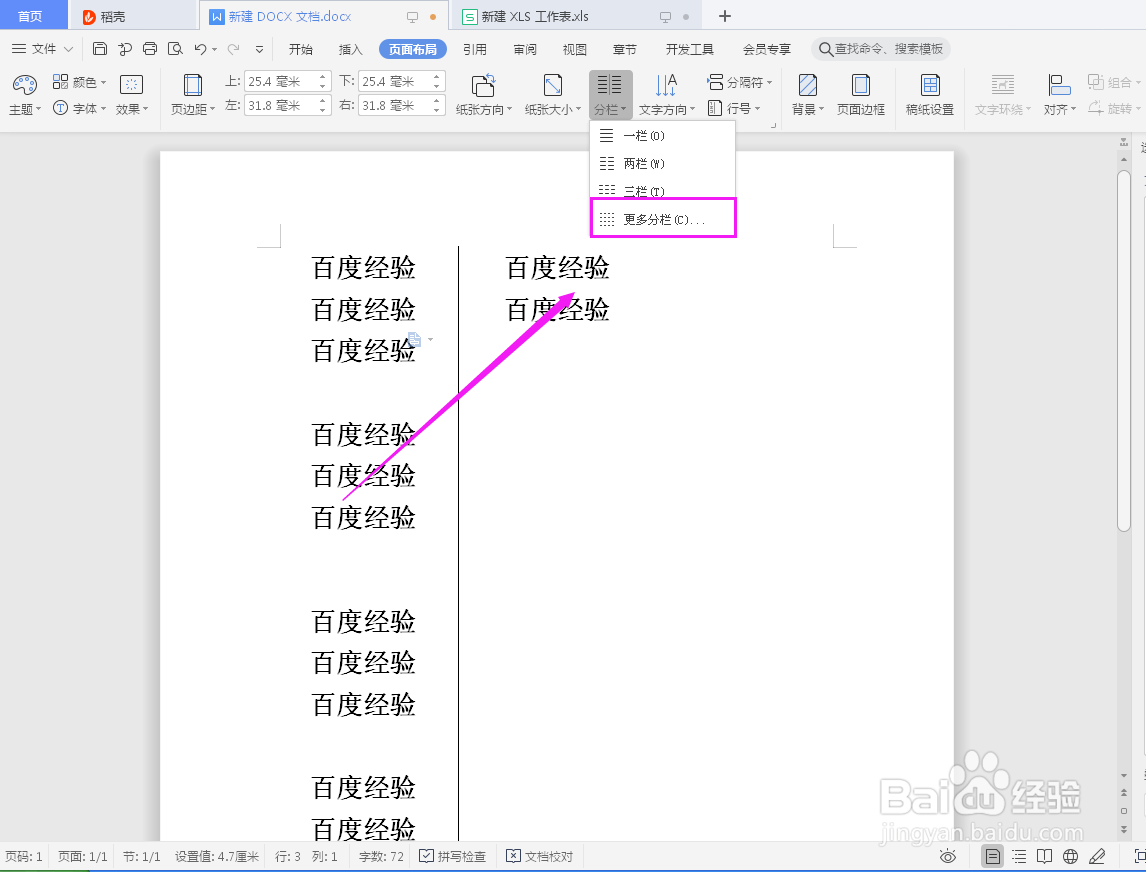1146x872 pixels.
Task: Click bottom margin spinner arrows
Action: coord(436,81)
